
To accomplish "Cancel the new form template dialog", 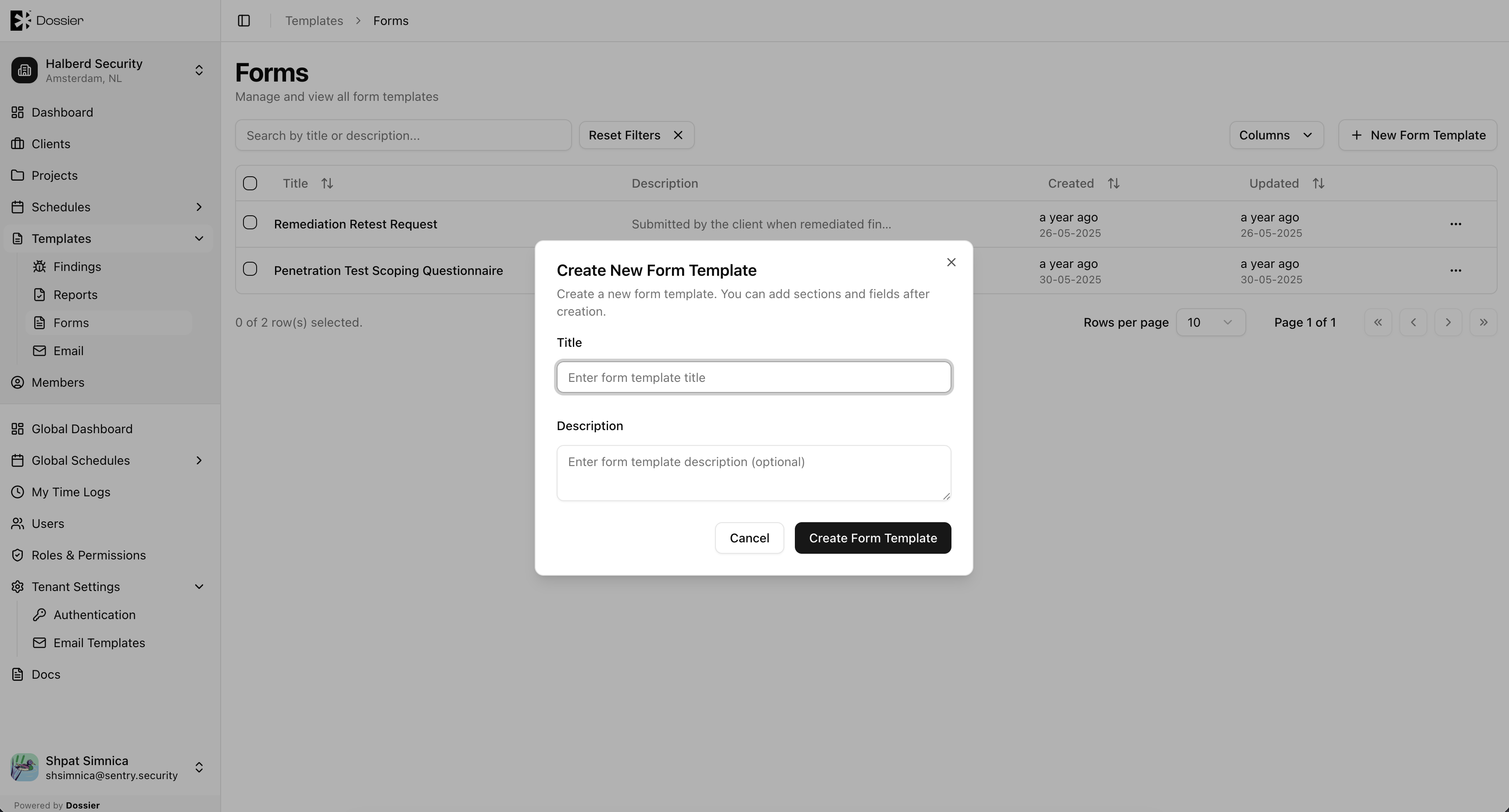I will (749, 538).
